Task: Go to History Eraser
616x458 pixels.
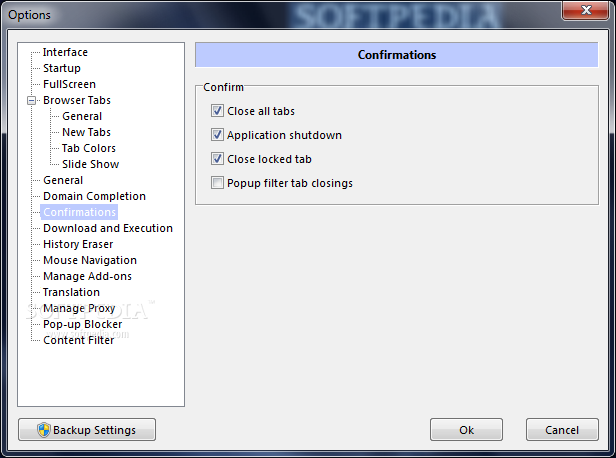Action: tap(78, 244)
